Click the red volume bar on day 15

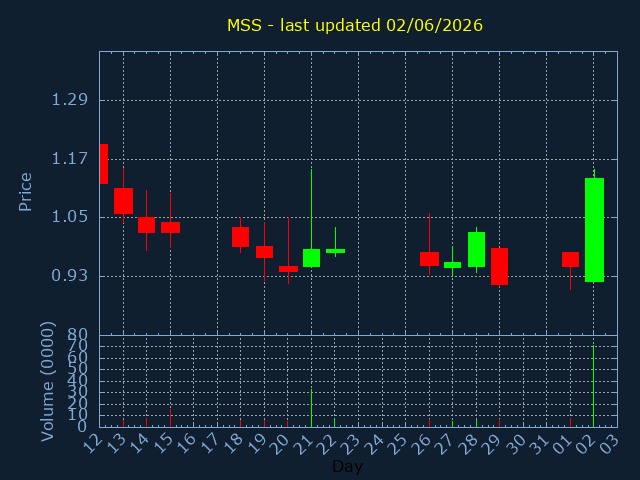coord(171,418)
